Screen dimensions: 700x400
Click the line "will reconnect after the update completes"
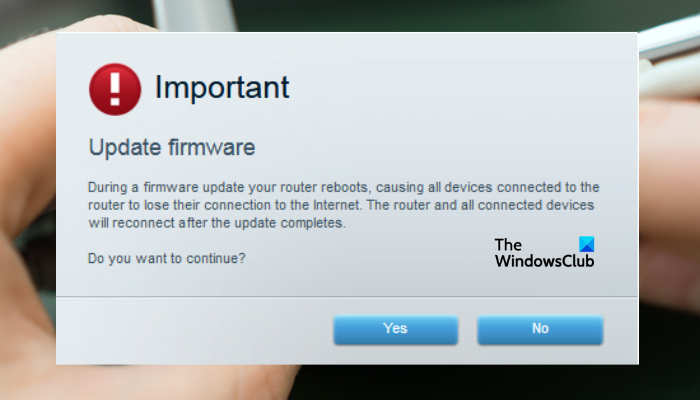coord(217,223)
